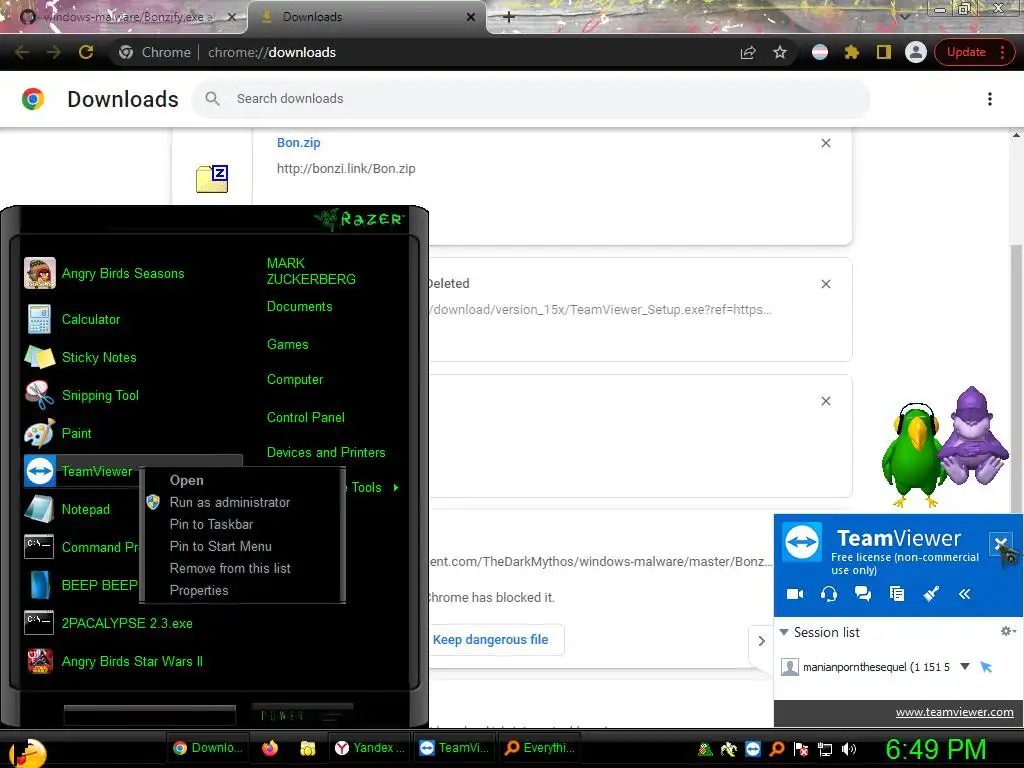Choose Pin to Start Menu option

(x=221, y=547)
